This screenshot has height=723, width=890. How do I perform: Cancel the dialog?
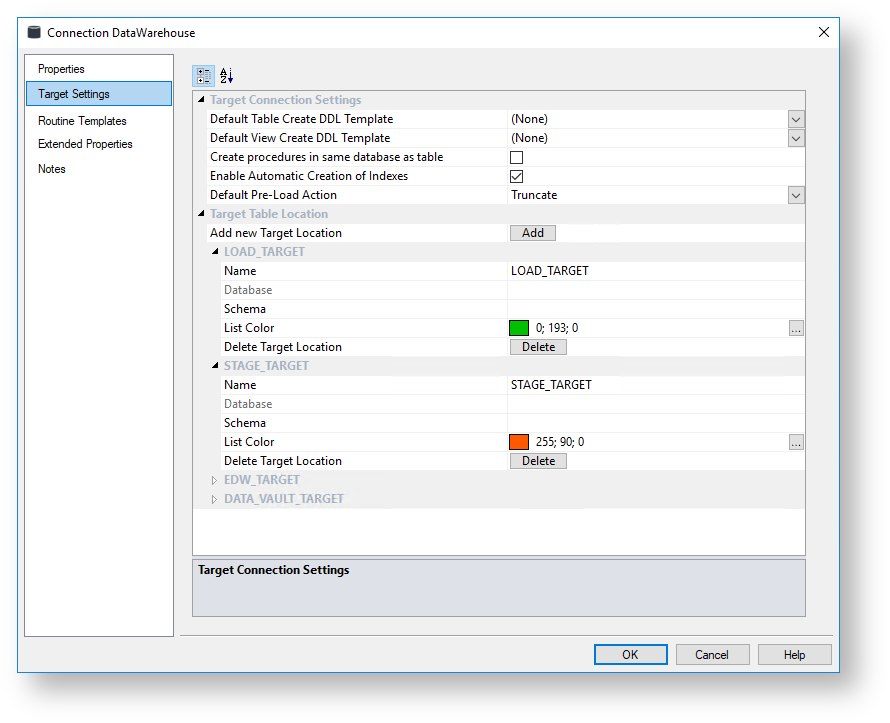(x=712, y=654)
